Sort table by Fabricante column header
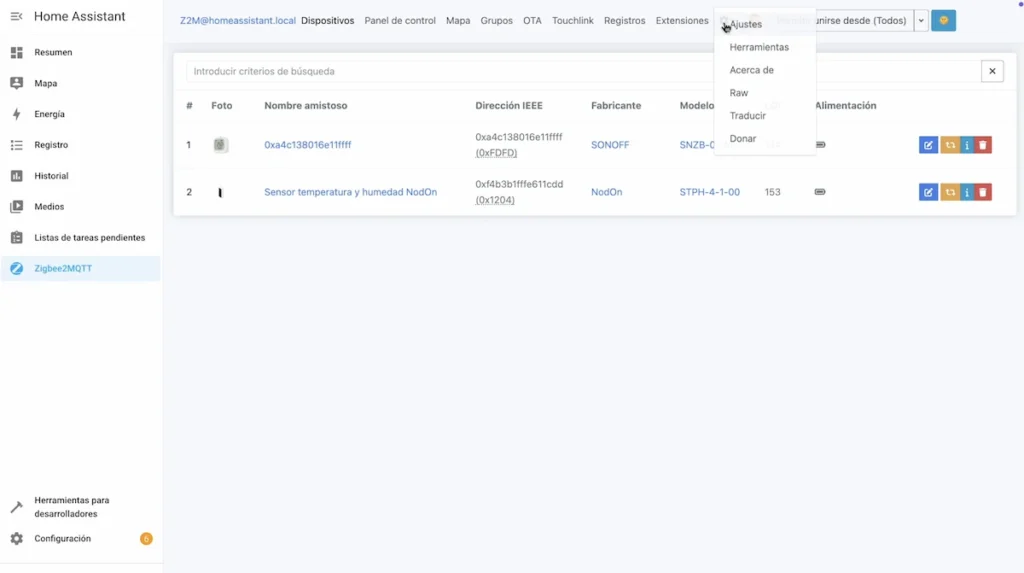The height and width of the screenshot is (573, 1024). coord(616,105)
